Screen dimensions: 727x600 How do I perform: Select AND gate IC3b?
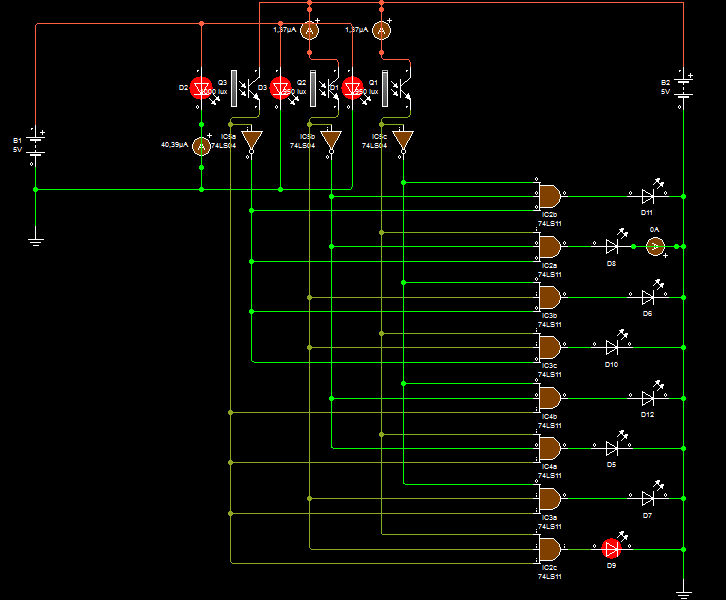550,297
